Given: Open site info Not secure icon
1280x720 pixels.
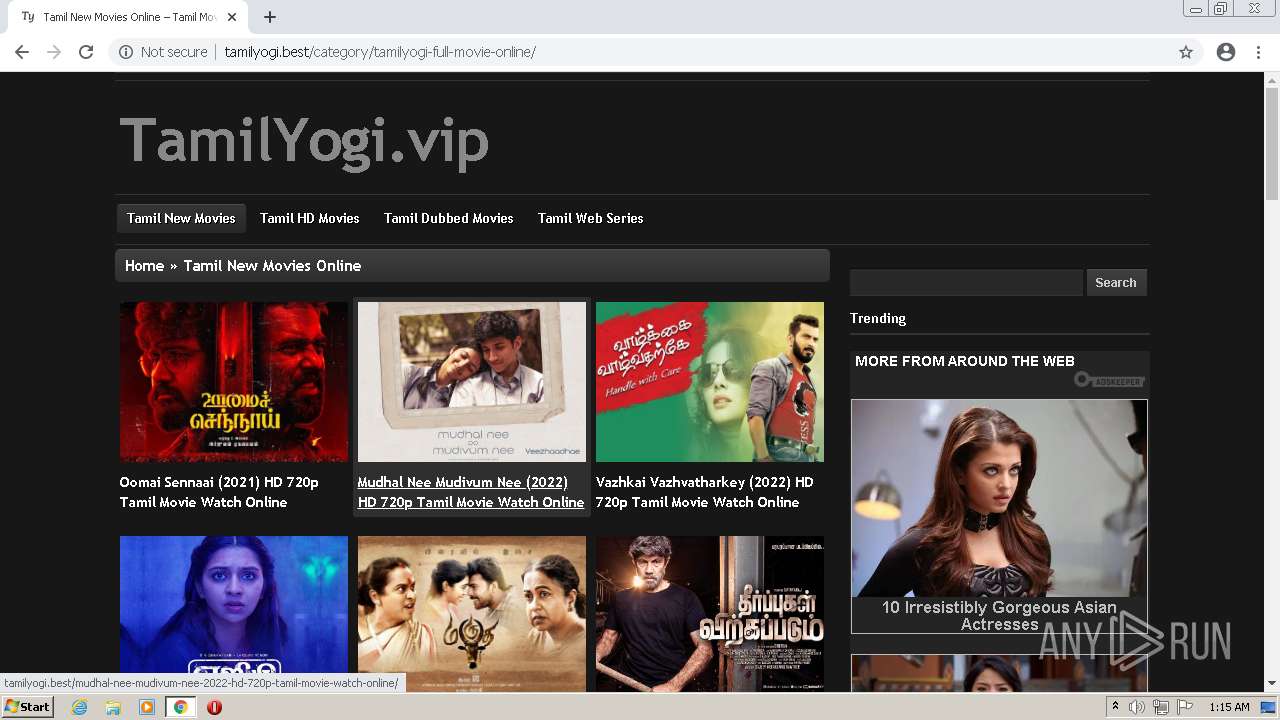Looking at the screenshot, I should click(126, 52).
